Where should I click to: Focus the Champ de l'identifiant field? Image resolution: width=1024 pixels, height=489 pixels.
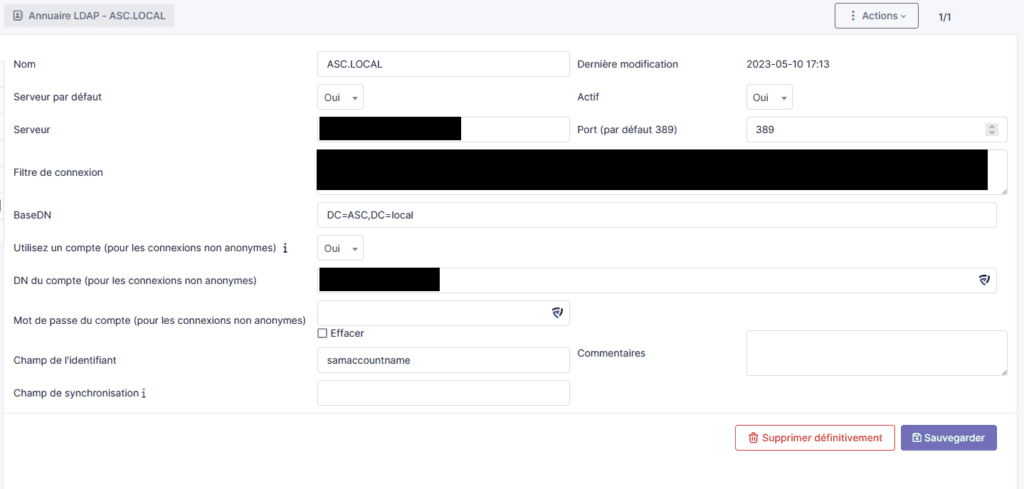click(x=442, y=361)
